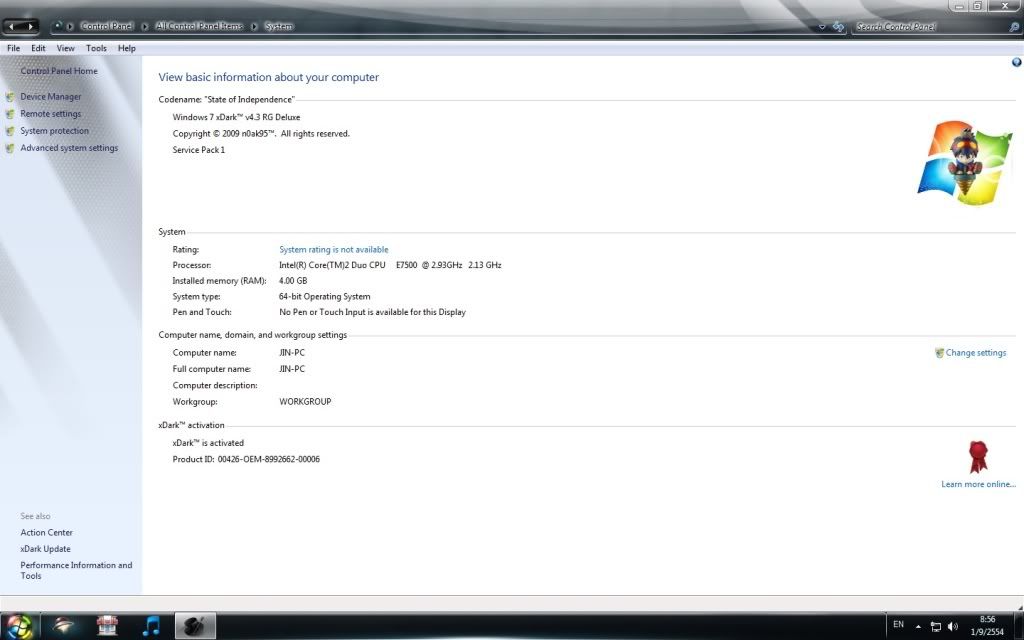Open xDark Update link
This screenshot has width=1024, height=640.
coord(45,549)
